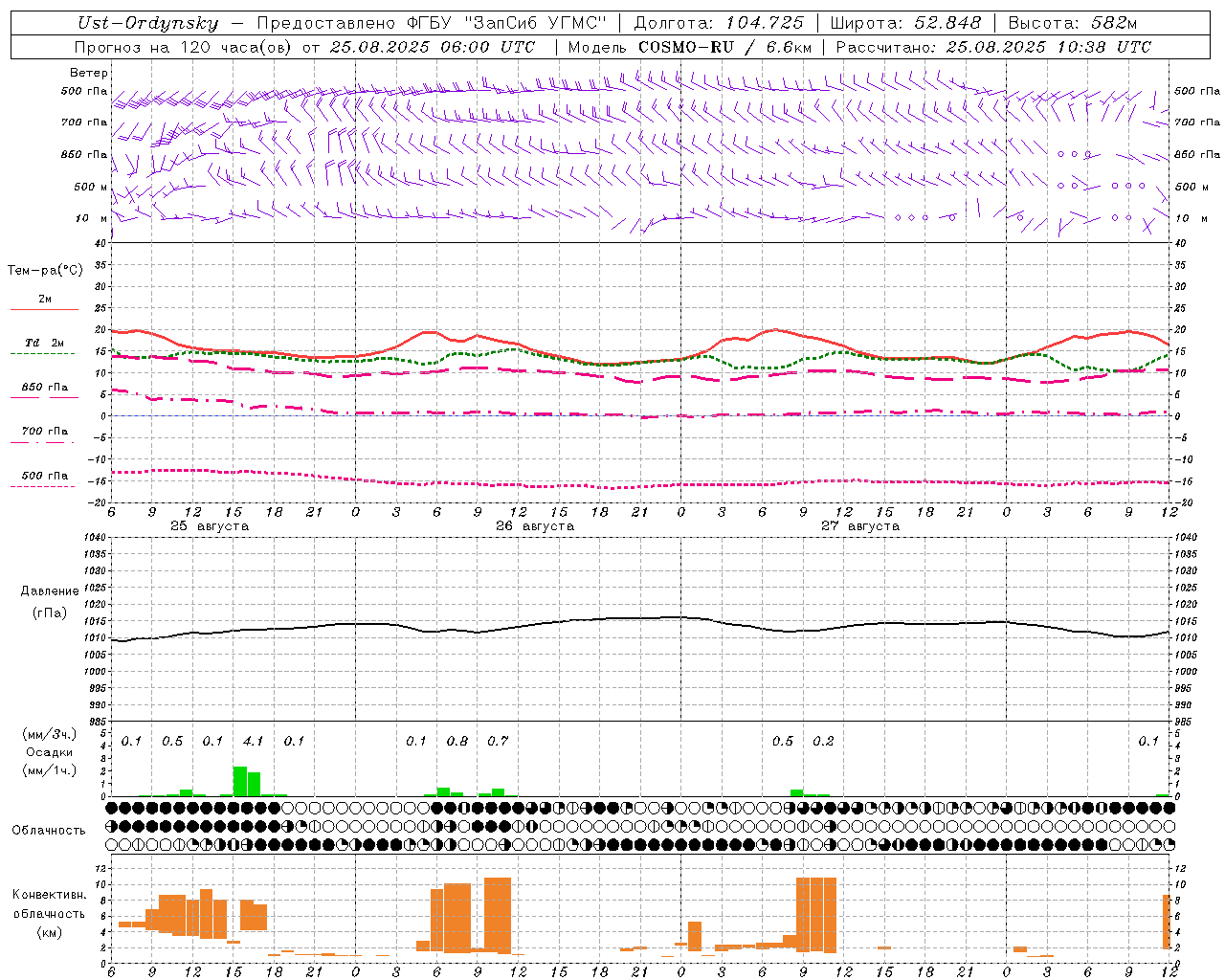The width and height of the screenshot is (1225, 980).
Task: Click "Предоставлено ФГБУ ЗапСиб УГМС" text
Action: [x=432, y=24]
